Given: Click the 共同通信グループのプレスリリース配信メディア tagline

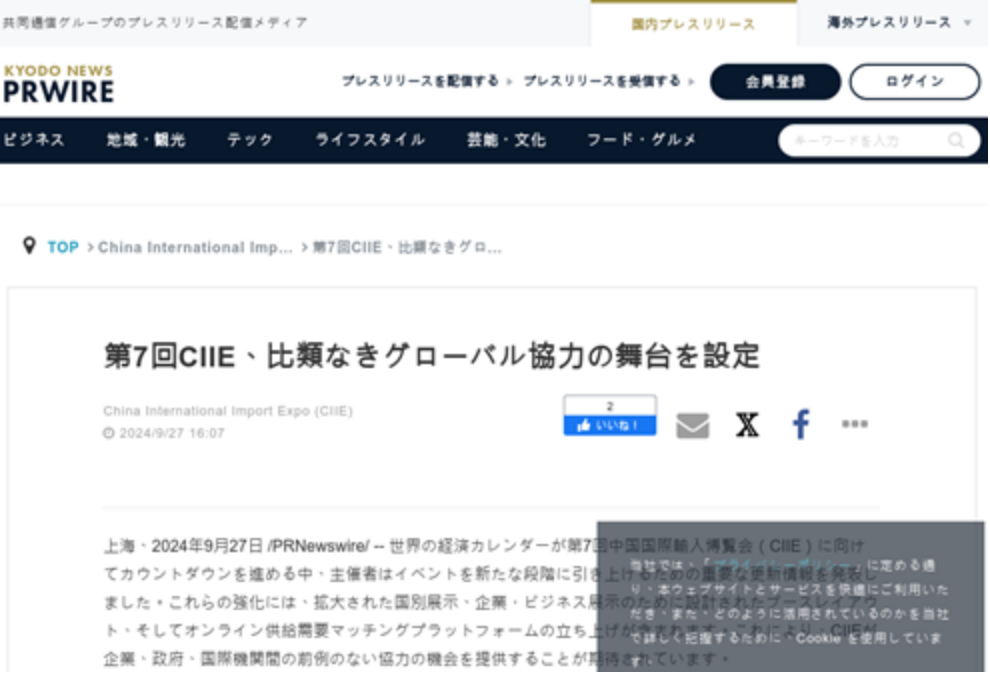Looking at the screenshot, I should coord(155,23).
